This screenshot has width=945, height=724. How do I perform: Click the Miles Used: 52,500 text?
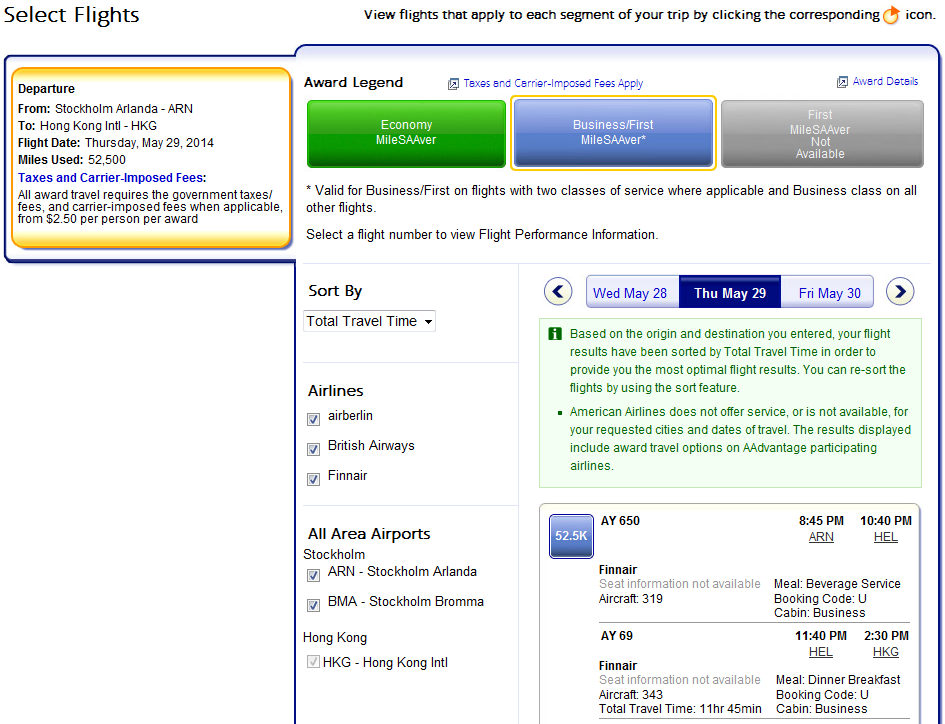(x=72, y=160)
